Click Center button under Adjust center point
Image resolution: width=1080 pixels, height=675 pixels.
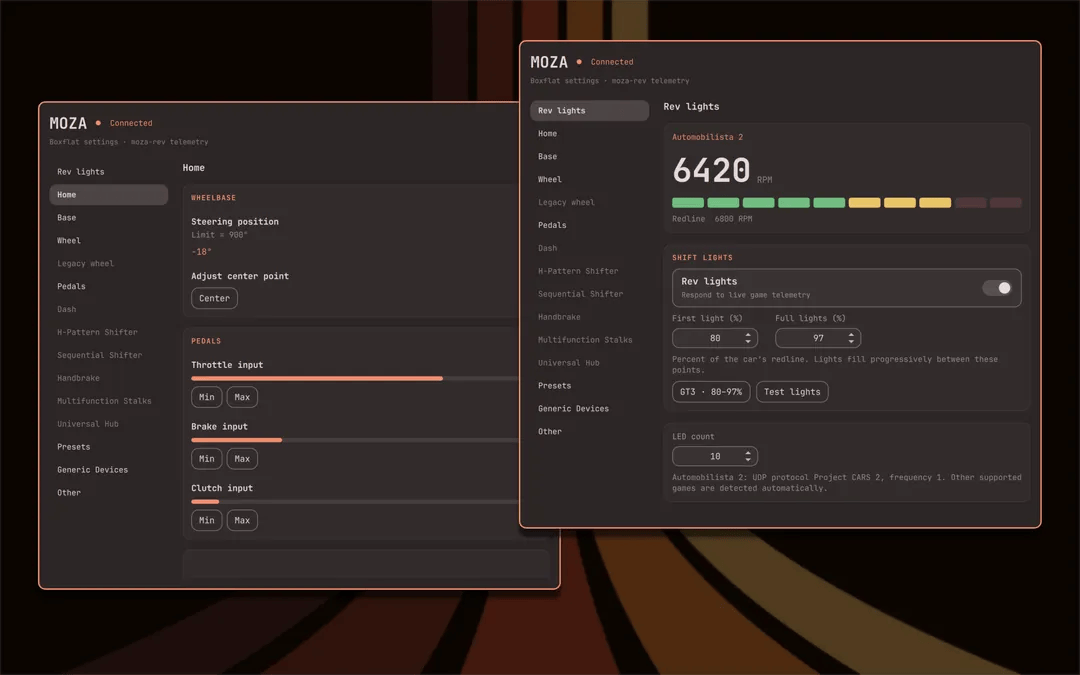pyautogui.click(x=214, y=298)
